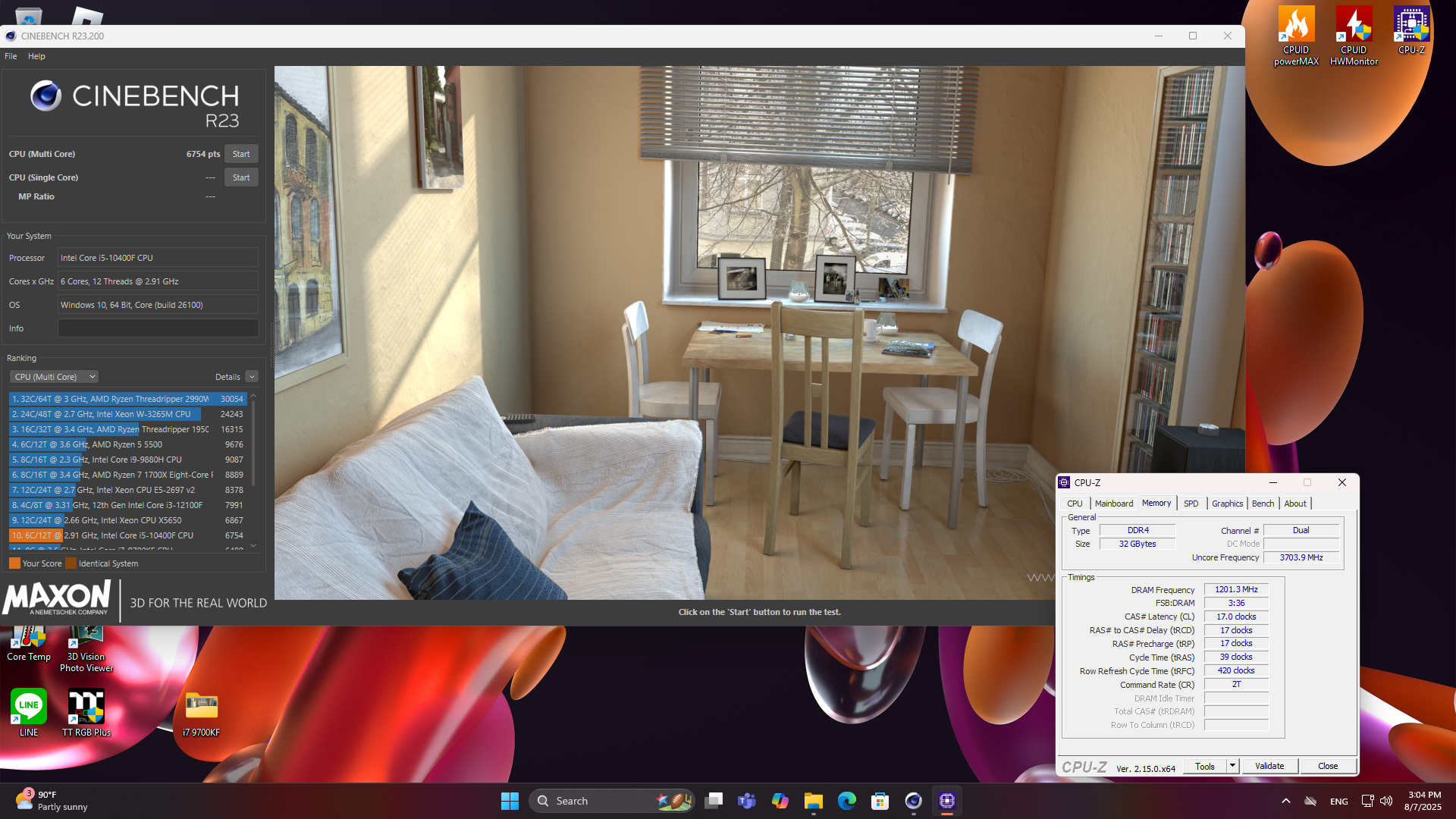The height and width of the screenshot is (819, 1456).
Task: Open Copilot from taskbar
Action: point(780,801)
